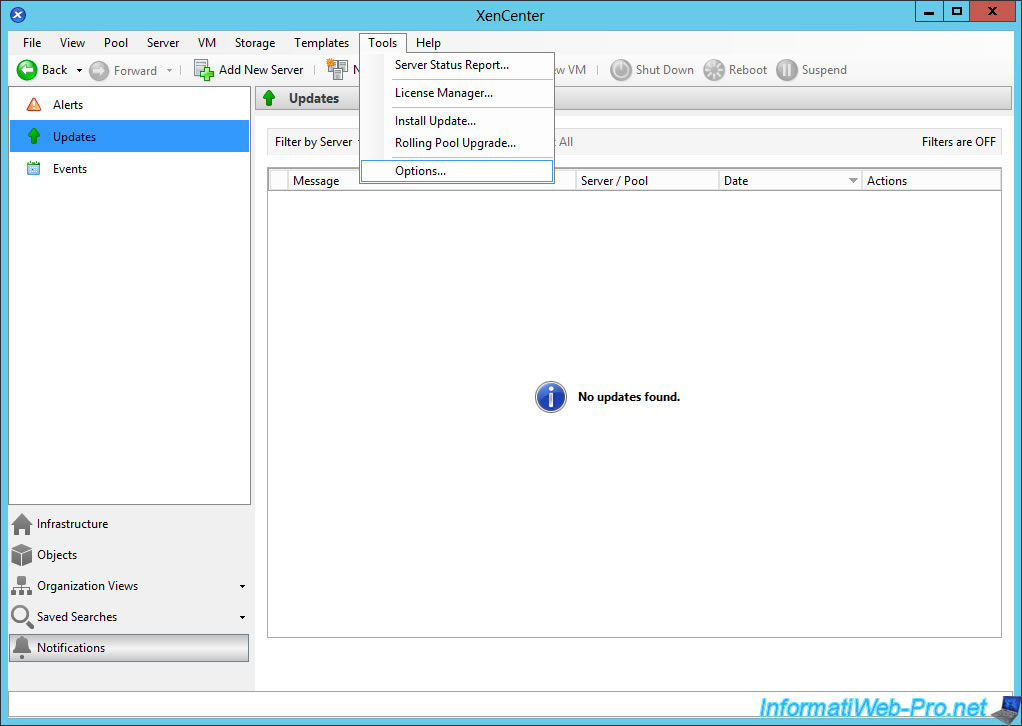1022x726 pixels.
Task: Click the green Back arrow icon
Action: 27,70
